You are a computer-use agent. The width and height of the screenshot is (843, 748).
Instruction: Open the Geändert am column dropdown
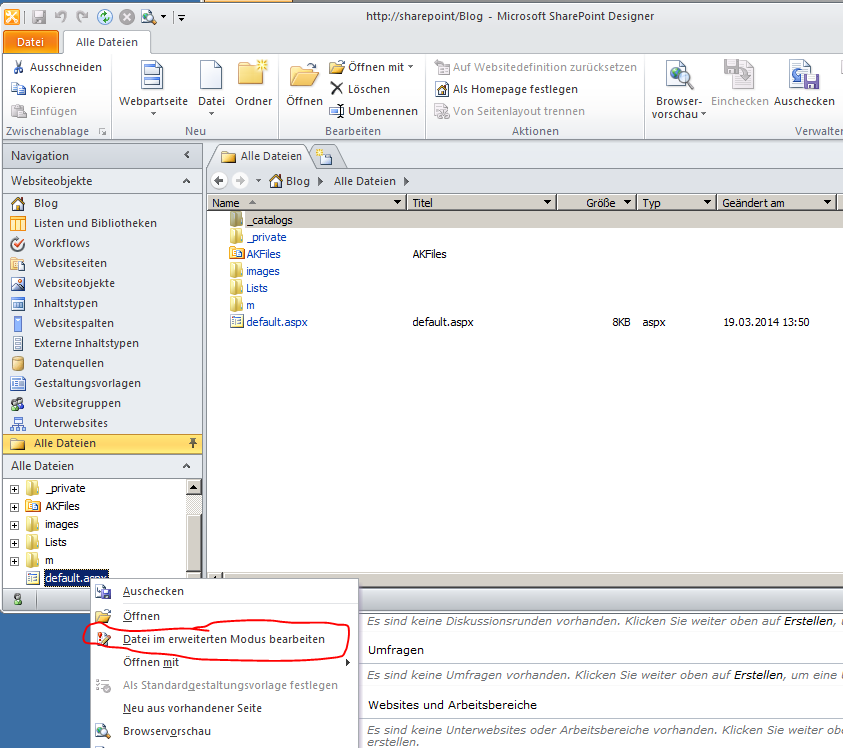[x=827, y=203]
